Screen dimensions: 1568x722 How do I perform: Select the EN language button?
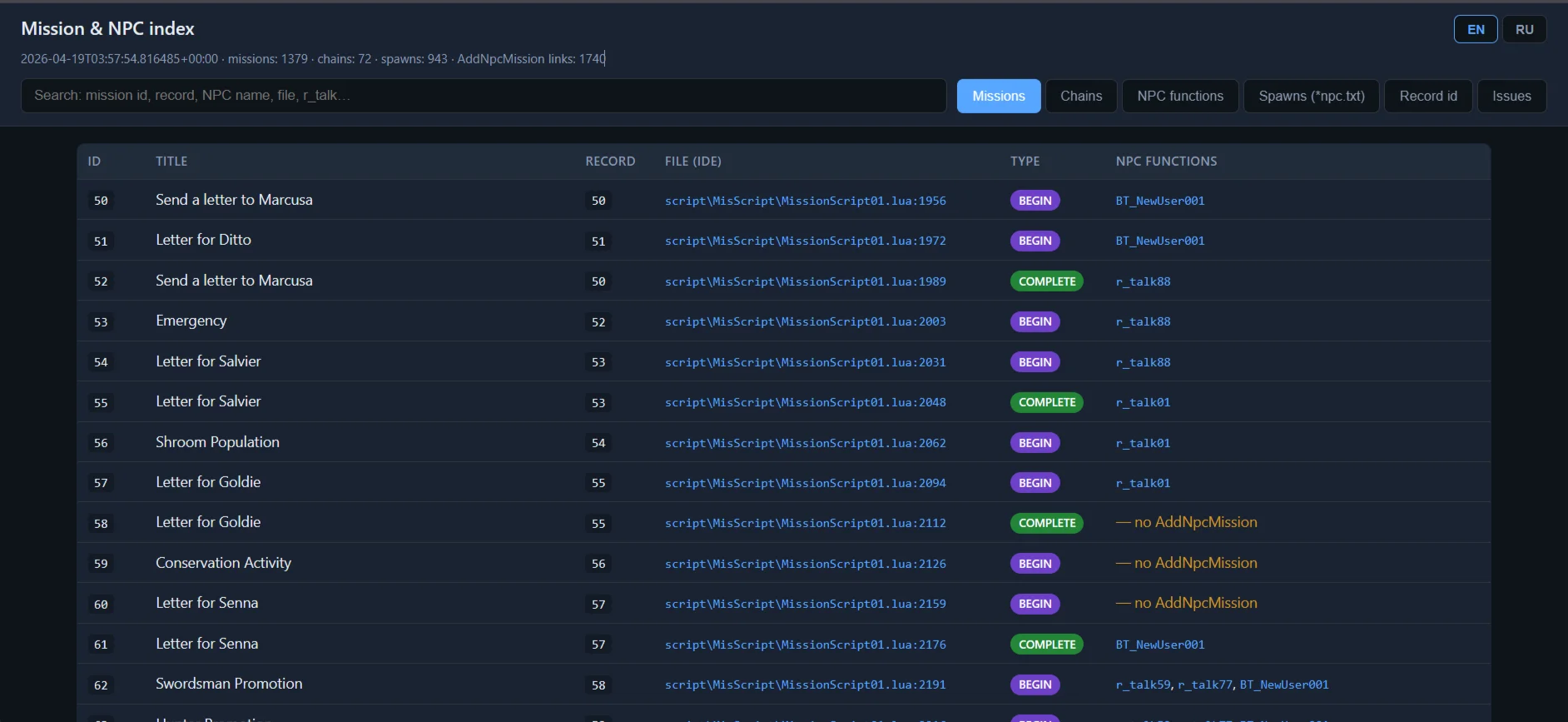[x=1475, y=29]
